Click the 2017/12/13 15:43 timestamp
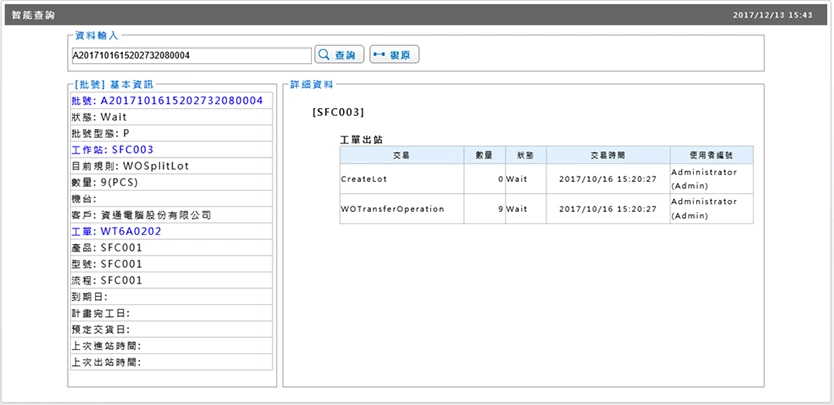Screen dimensions: 834x405 coord(772,15)
